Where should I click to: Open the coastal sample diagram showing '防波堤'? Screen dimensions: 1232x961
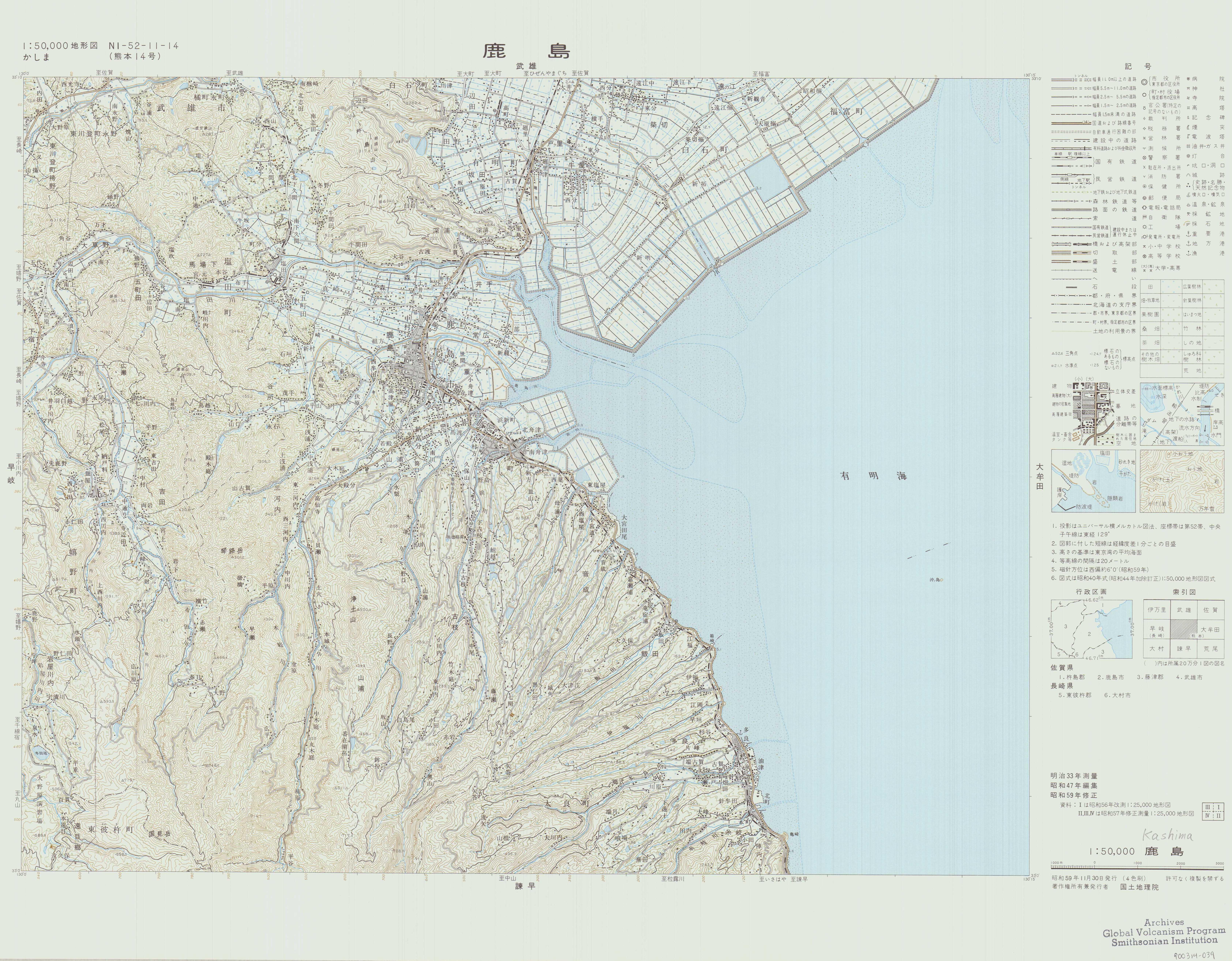1094,481
